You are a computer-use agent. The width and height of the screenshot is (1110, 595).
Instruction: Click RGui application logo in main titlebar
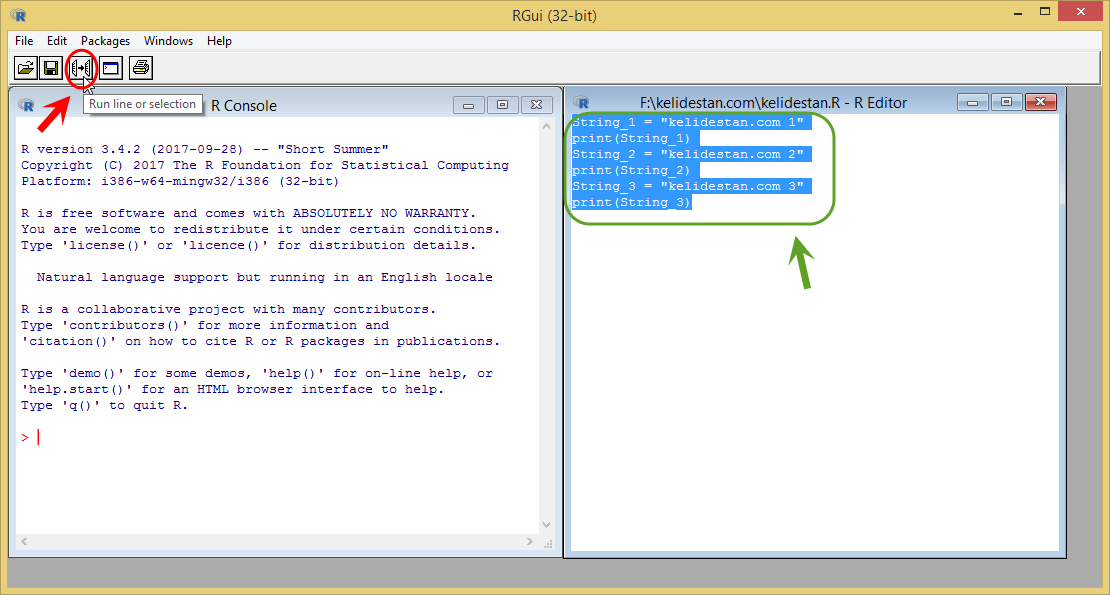click(x=18, y=16)
